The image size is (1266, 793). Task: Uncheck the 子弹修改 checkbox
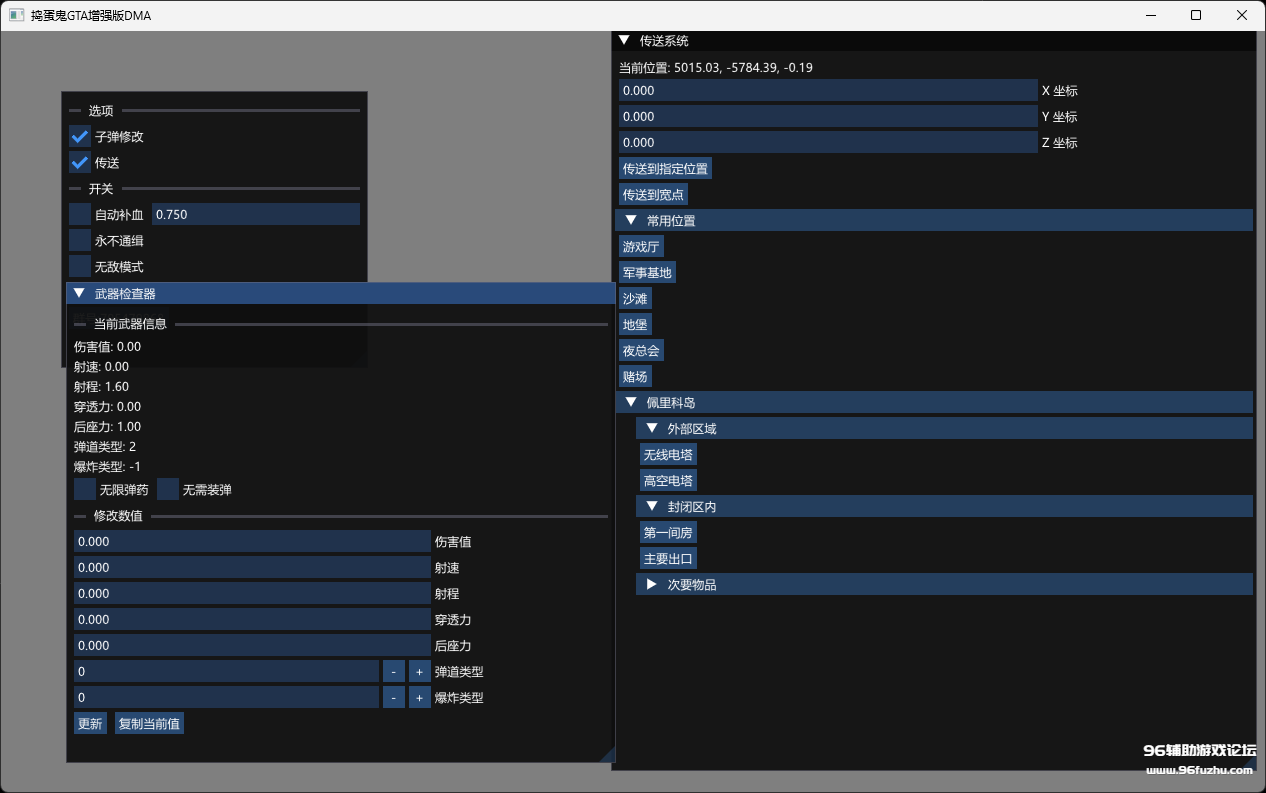coord(80,136)
